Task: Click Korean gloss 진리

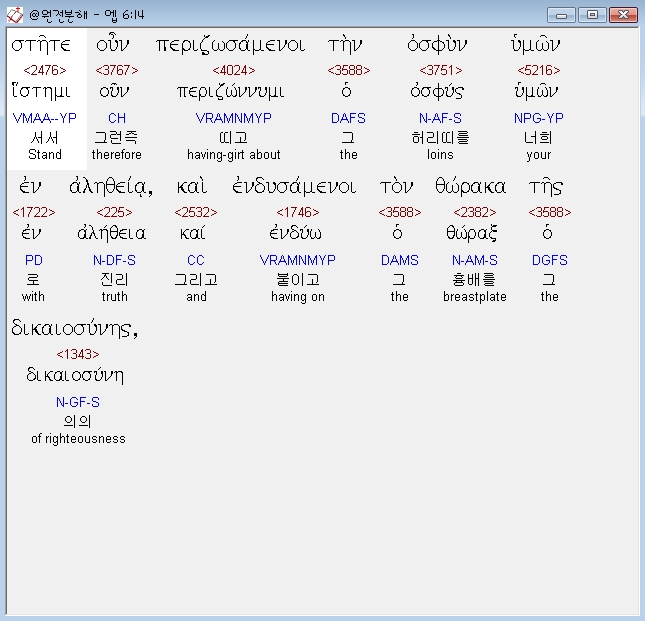Action: 114,279
